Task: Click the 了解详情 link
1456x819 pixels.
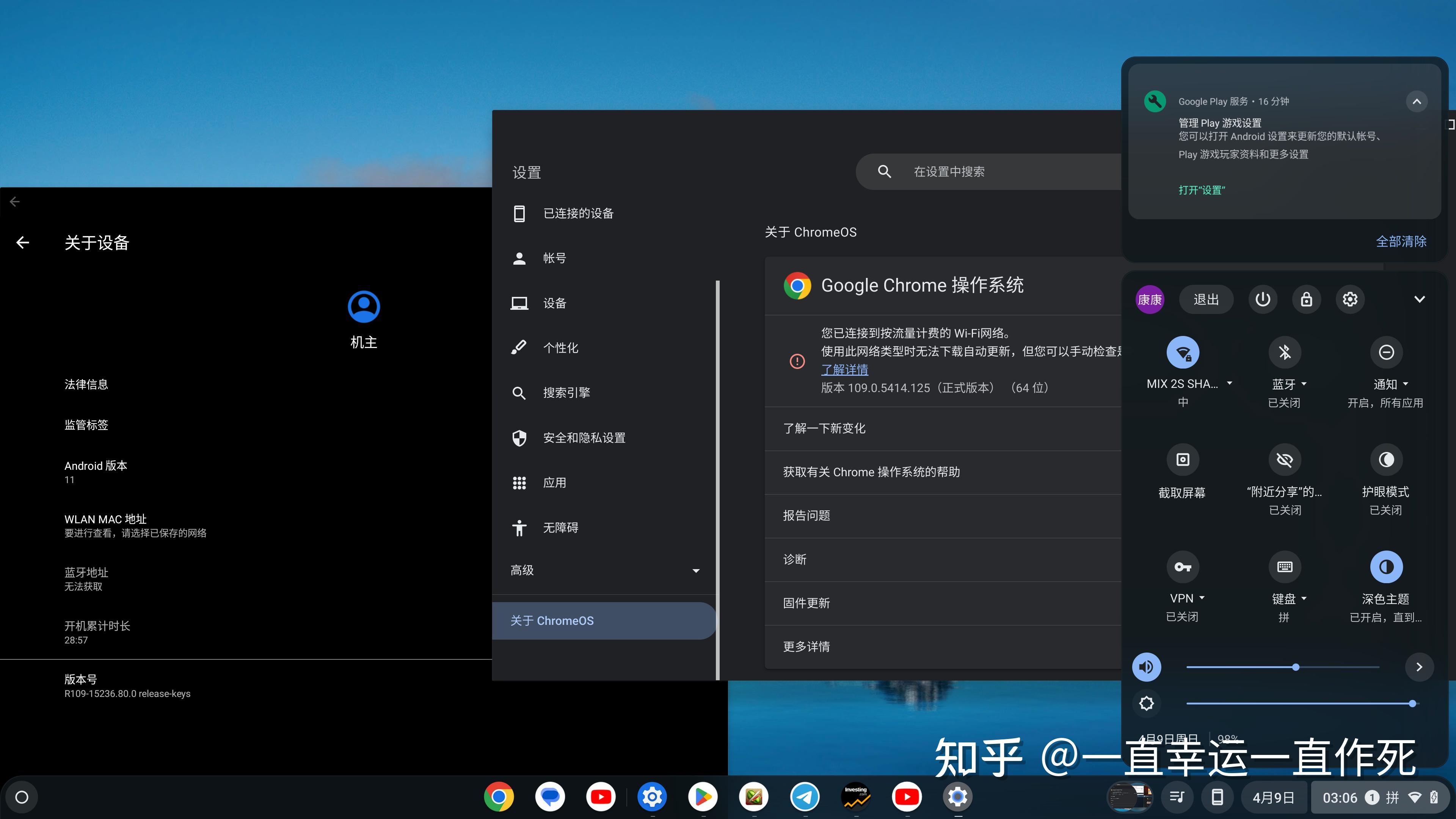Action: point(844,370)
